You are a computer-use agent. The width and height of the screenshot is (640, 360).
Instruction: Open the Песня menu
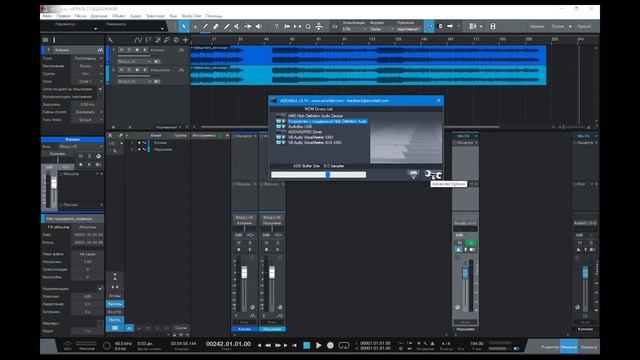(x=80, y=16)
